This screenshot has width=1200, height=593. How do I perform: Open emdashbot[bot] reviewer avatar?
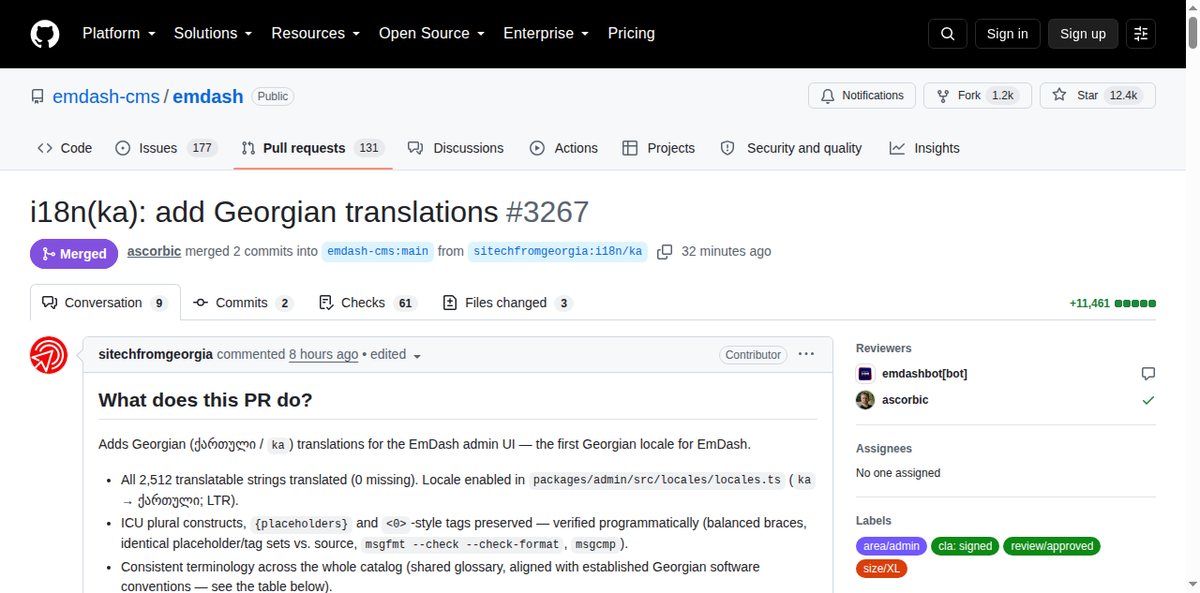865,374
